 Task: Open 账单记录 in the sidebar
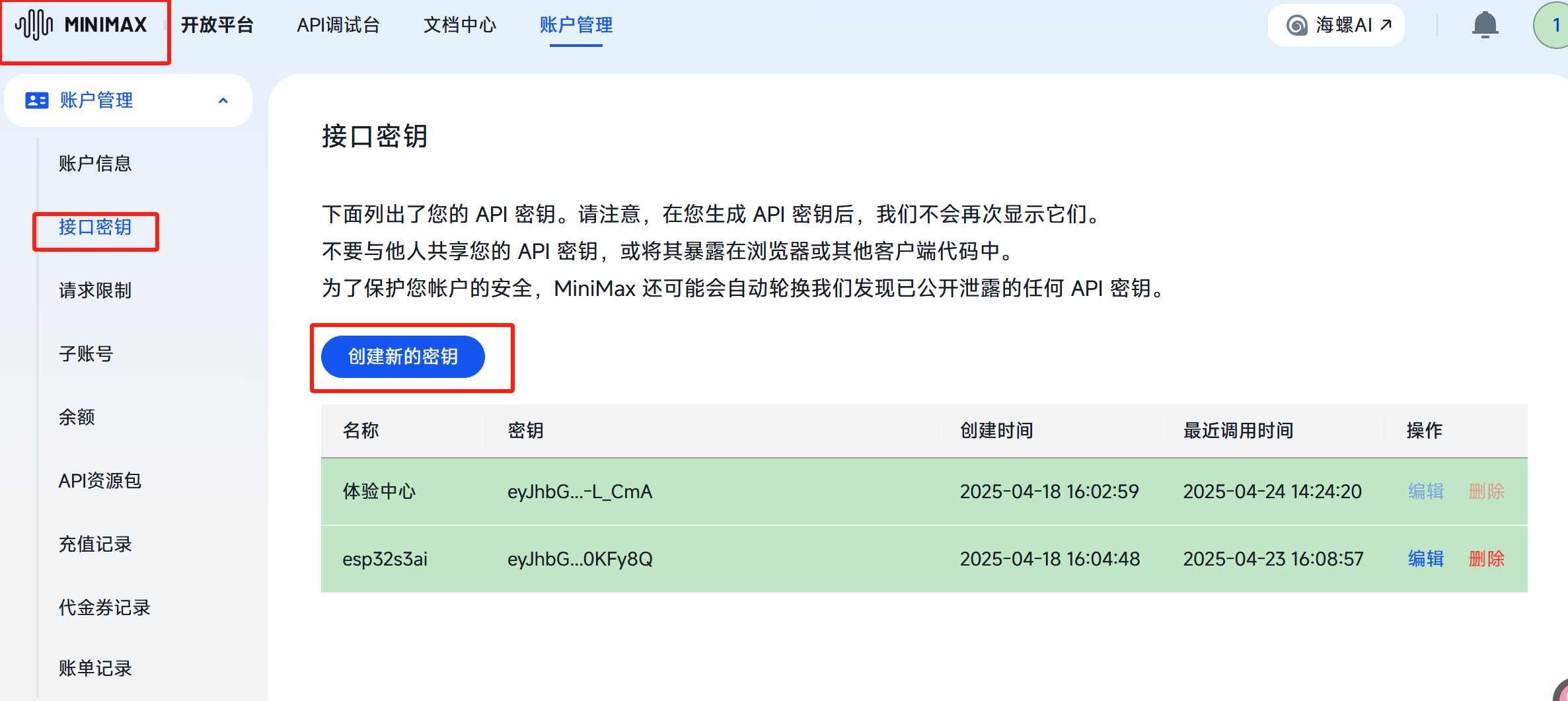95,668
